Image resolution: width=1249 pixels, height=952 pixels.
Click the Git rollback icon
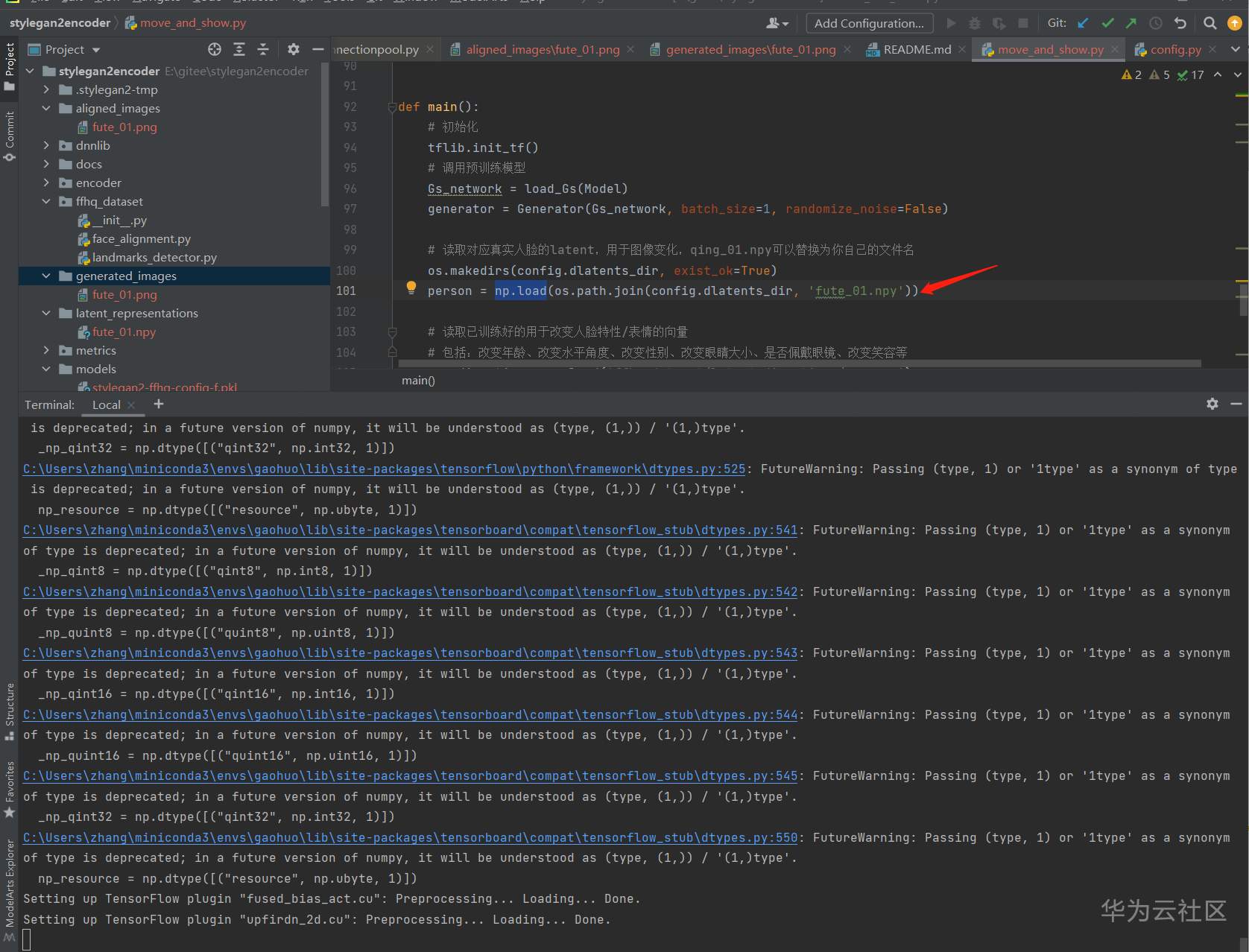[1180, 23]
